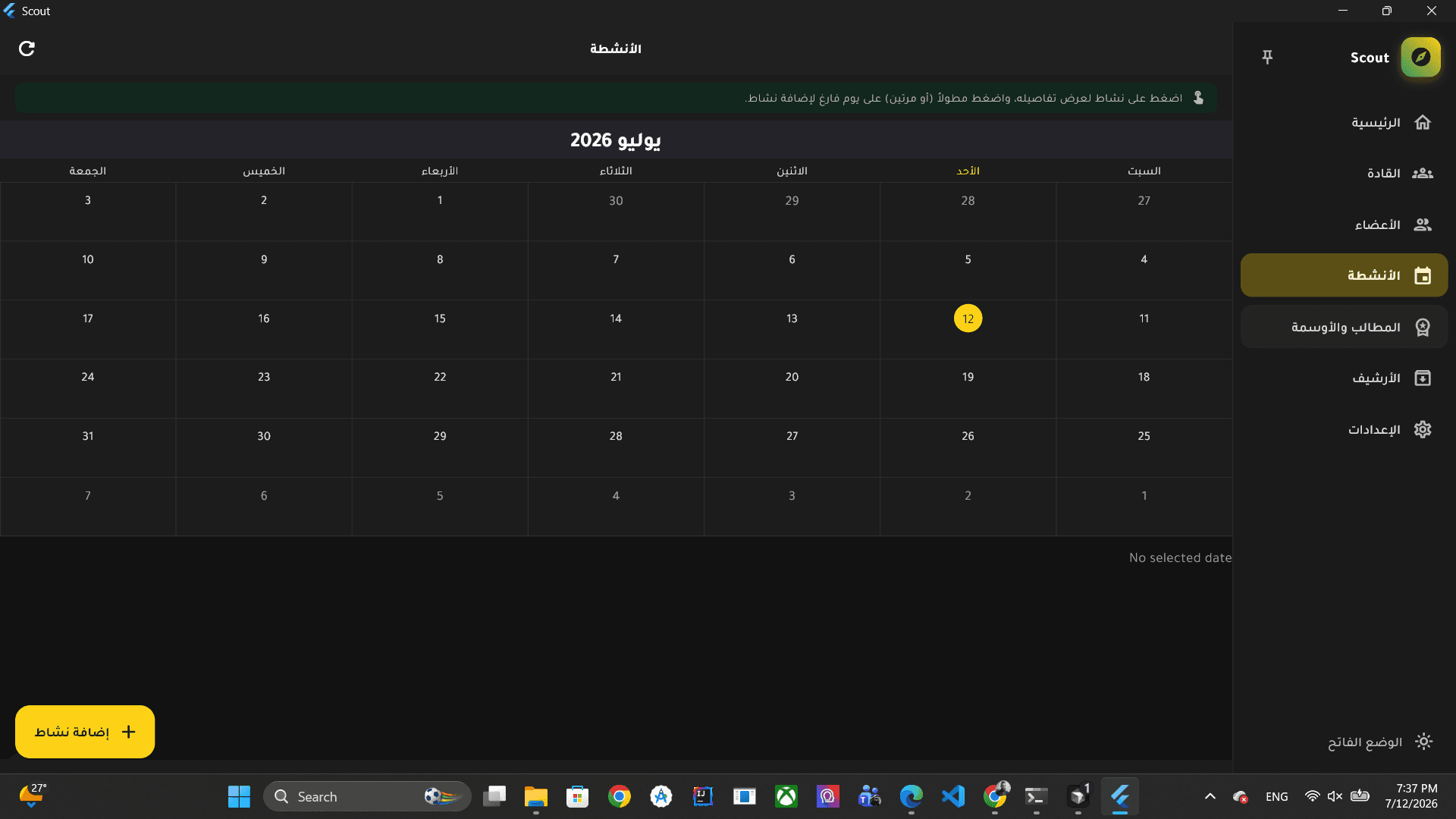Open the weather widget showing 27°
The width and height of the screenshot is (1456, 819).
32,795
